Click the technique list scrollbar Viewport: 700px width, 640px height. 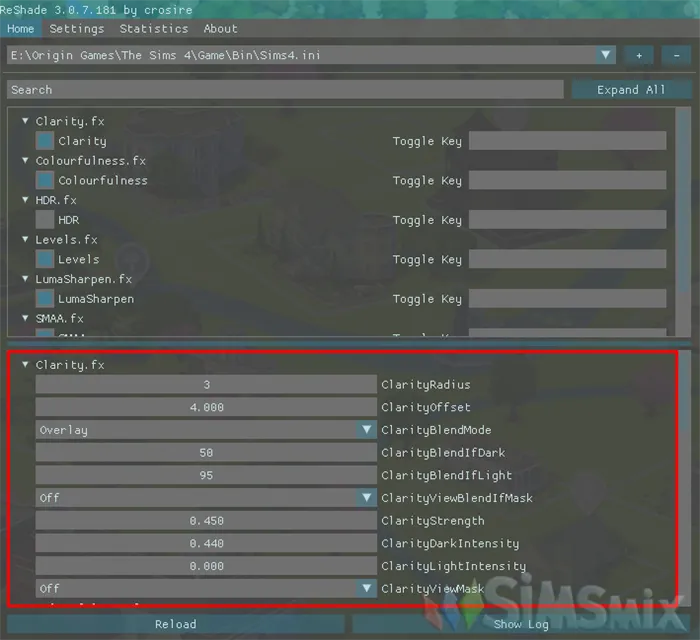coord(683,201)
